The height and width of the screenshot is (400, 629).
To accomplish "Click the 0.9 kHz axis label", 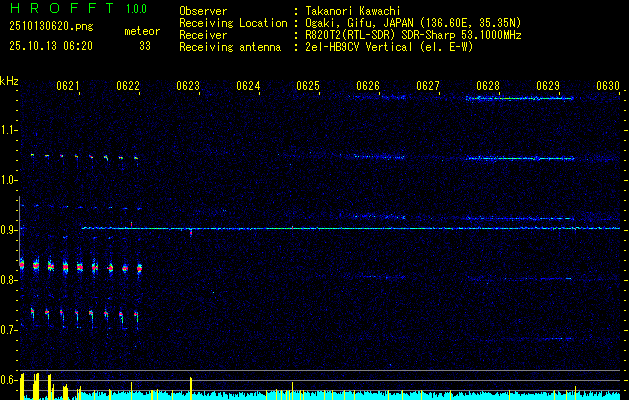I will (9, 230).
